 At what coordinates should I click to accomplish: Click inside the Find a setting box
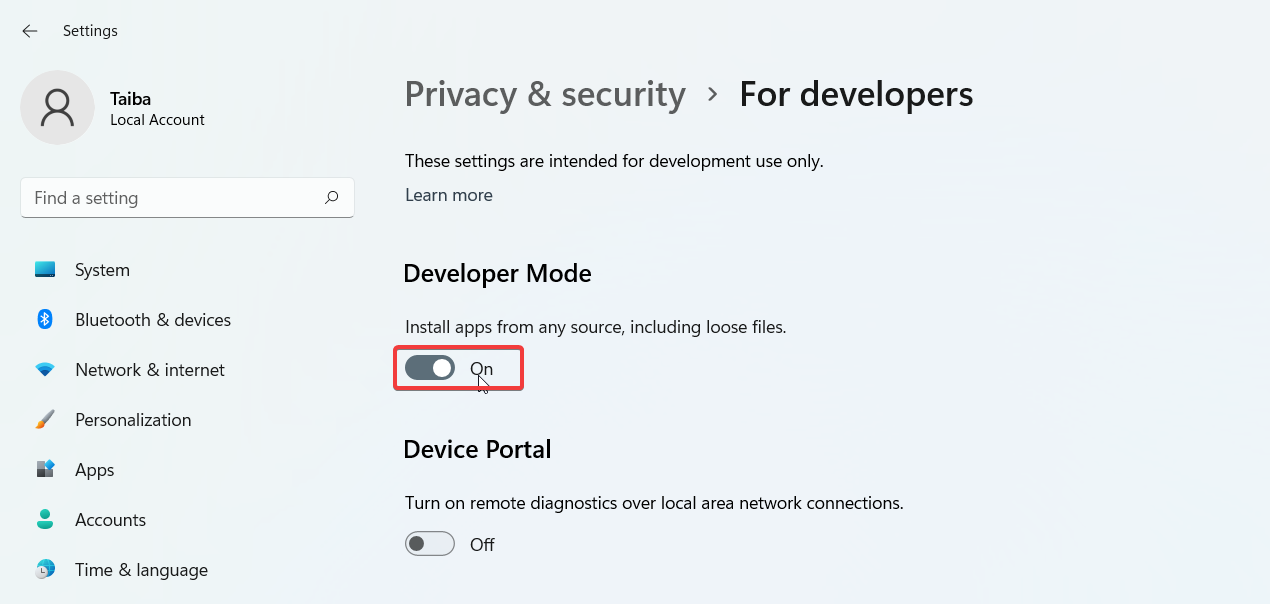[170, 198]
